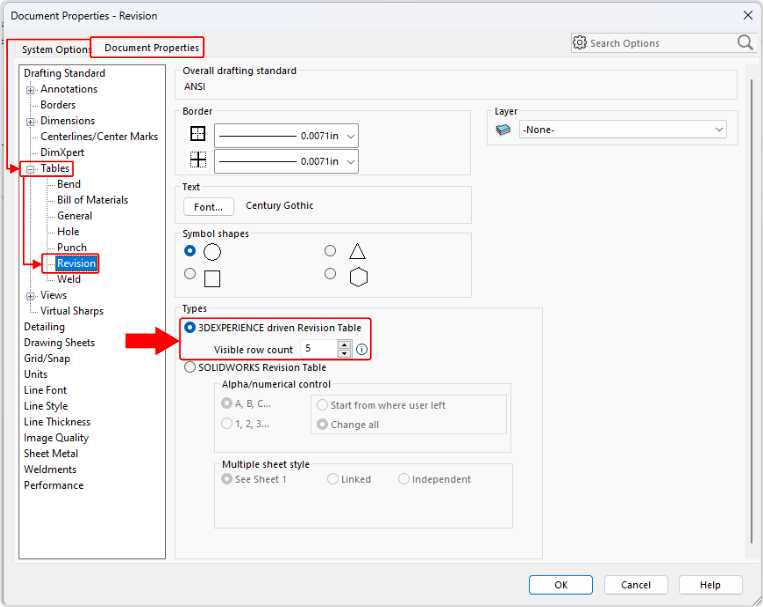Select Drafting Standard in the tree
This screenshot has height=607, width=763.
tap(64, 73)
